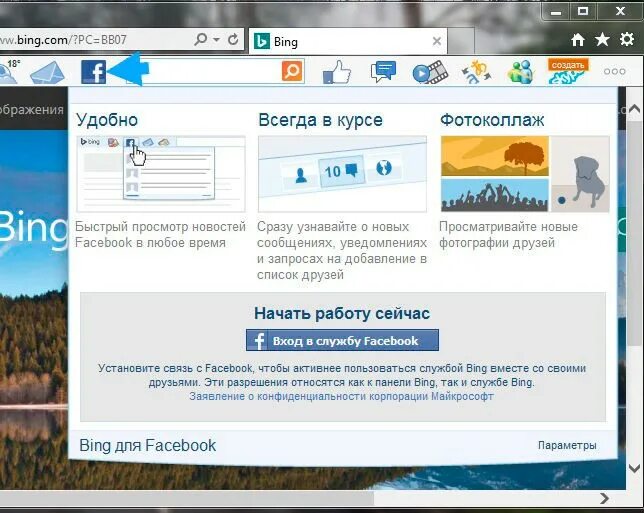Close the Bing tab
This screenshot has width=644, height=513.
[x=437, y=41]
